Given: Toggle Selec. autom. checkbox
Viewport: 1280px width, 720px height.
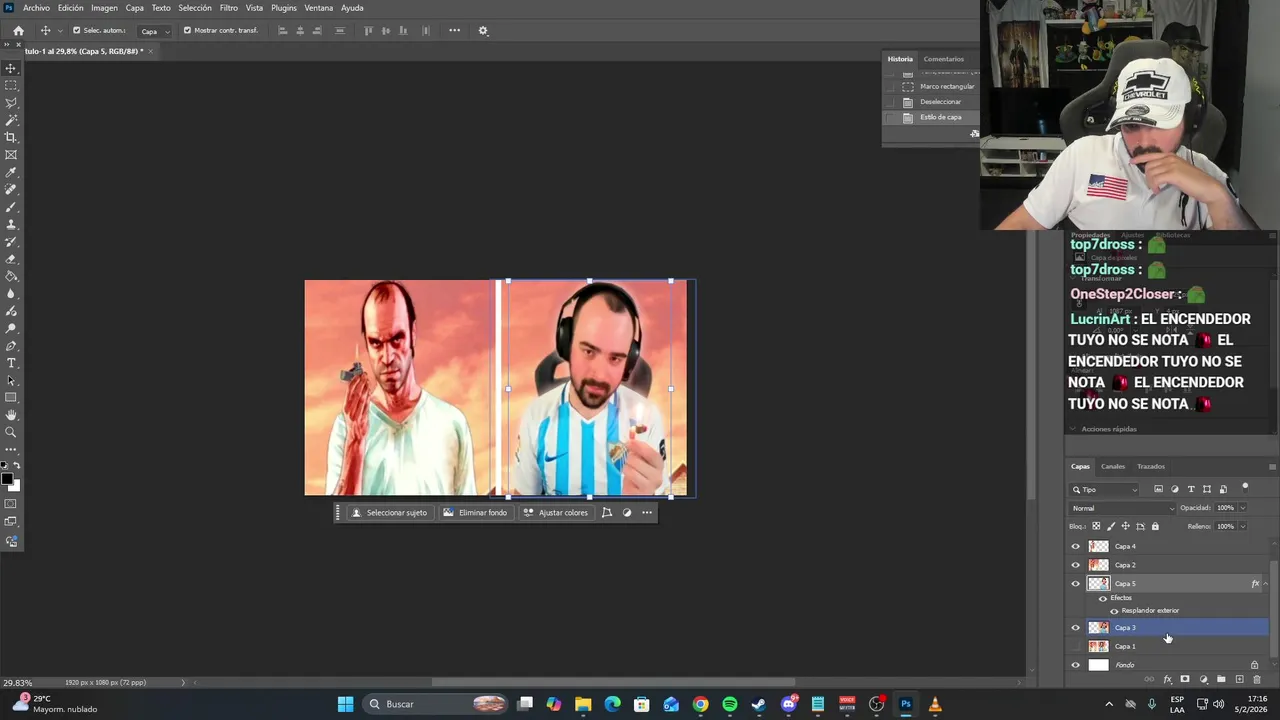Looking at the screenshot, I should tap(77, 30).
